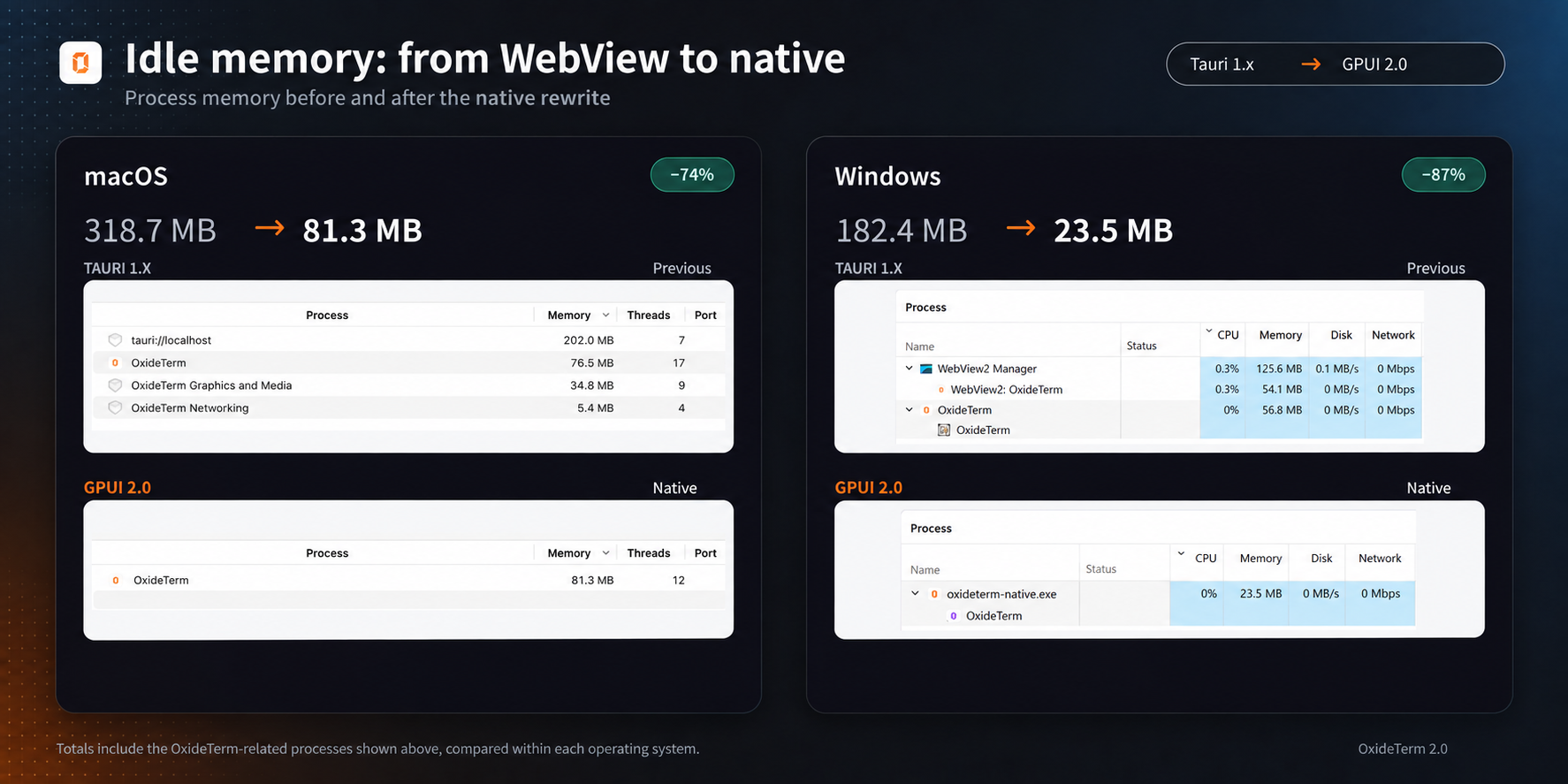Collapse the oxideterm-native.exe process group

(x=915, y=593)
